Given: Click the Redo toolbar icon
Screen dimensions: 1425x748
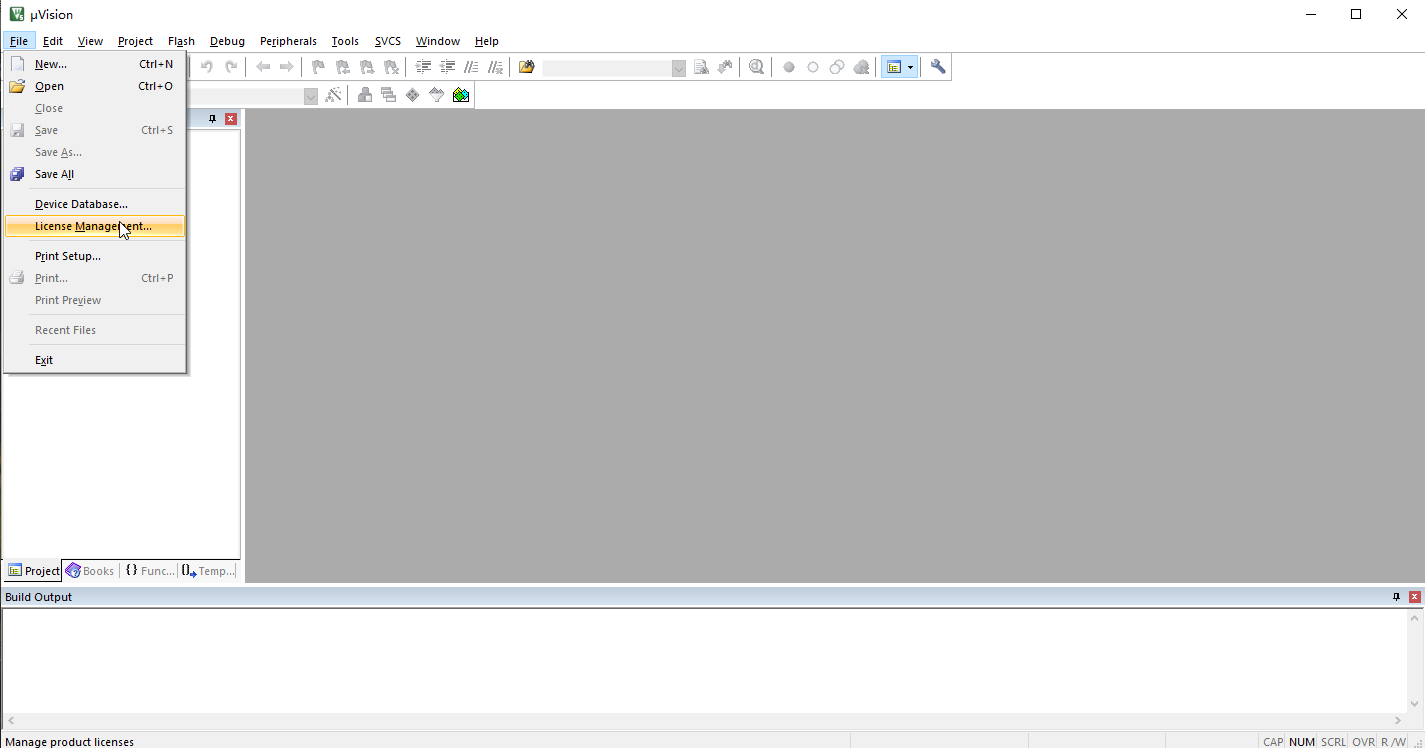Looking at the screenshot, I should click(231, 67).
